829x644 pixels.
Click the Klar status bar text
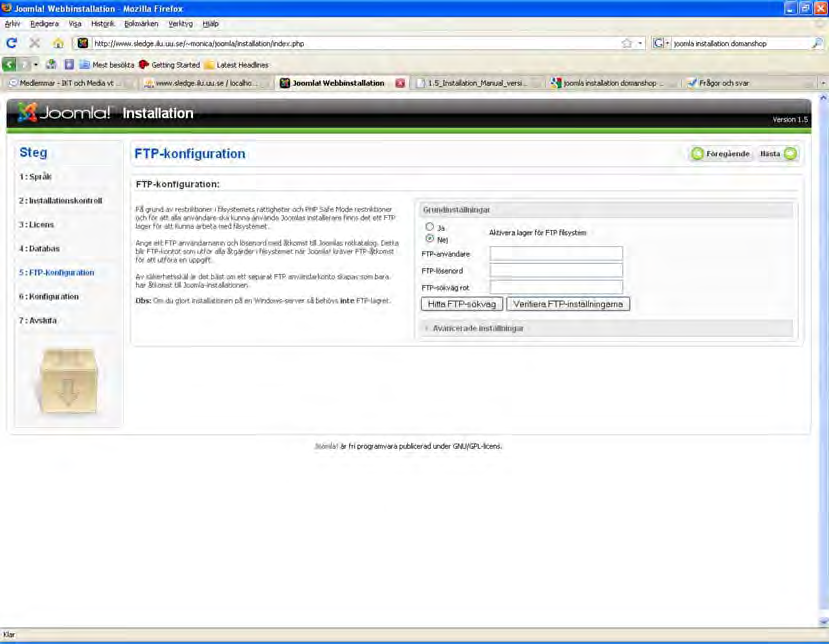[9, 634]
